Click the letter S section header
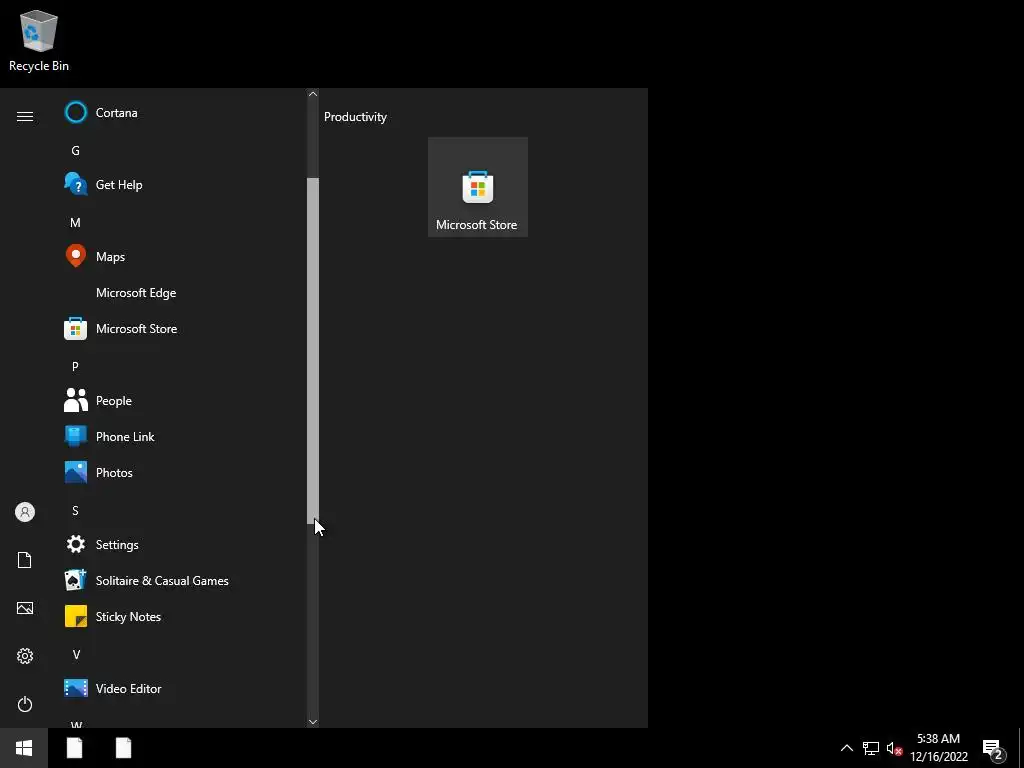Viewport: 1024px width, 768px height. point(75,511)
